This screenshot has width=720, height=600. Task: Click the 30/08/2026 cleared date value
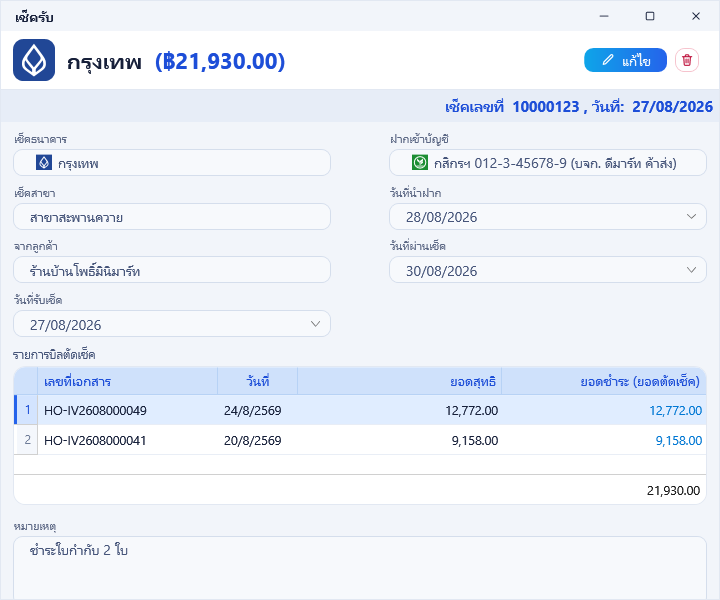441,271
